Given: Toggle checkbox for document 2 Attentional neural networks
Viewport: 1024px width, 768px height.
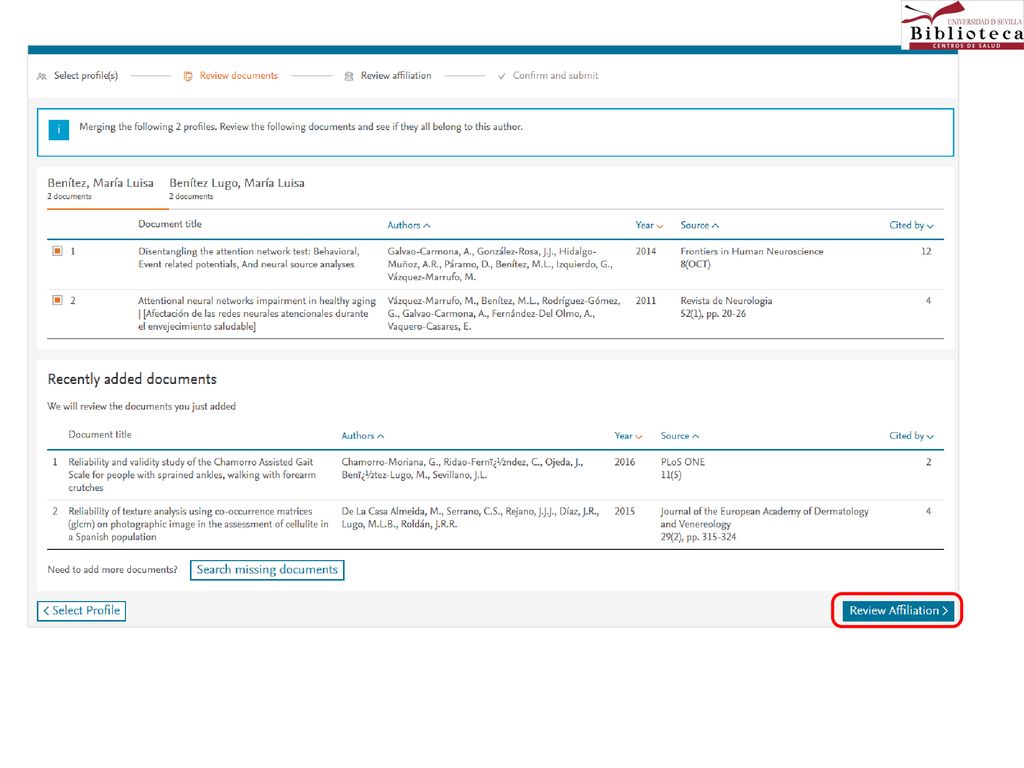Looking at the screenshot, I should (x=57, y=300).
